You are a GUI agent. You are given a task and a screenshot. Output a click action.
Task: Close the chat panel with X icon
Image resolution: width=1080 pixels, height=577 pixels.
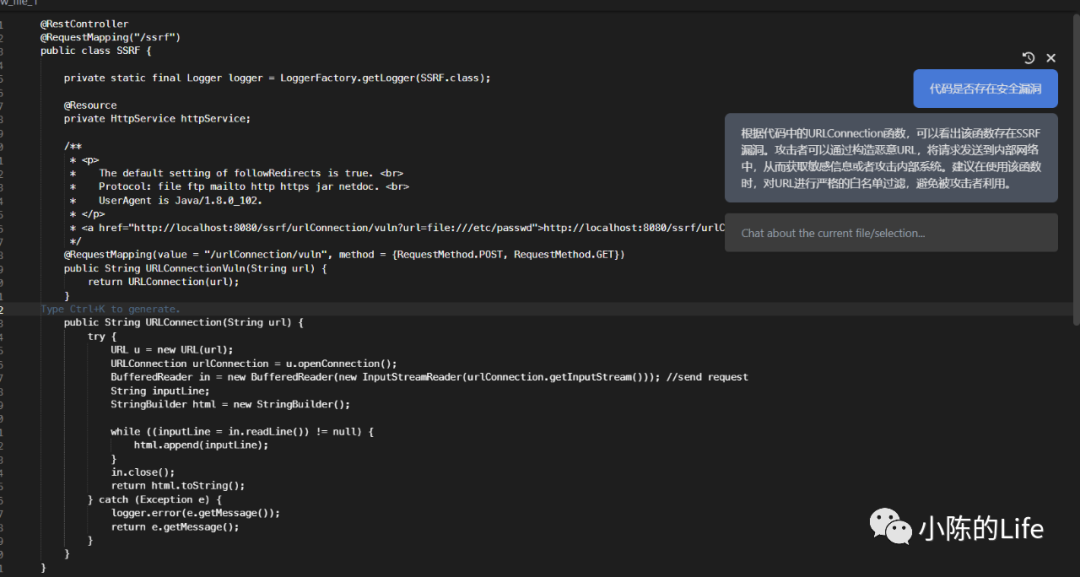(1051, 58)
